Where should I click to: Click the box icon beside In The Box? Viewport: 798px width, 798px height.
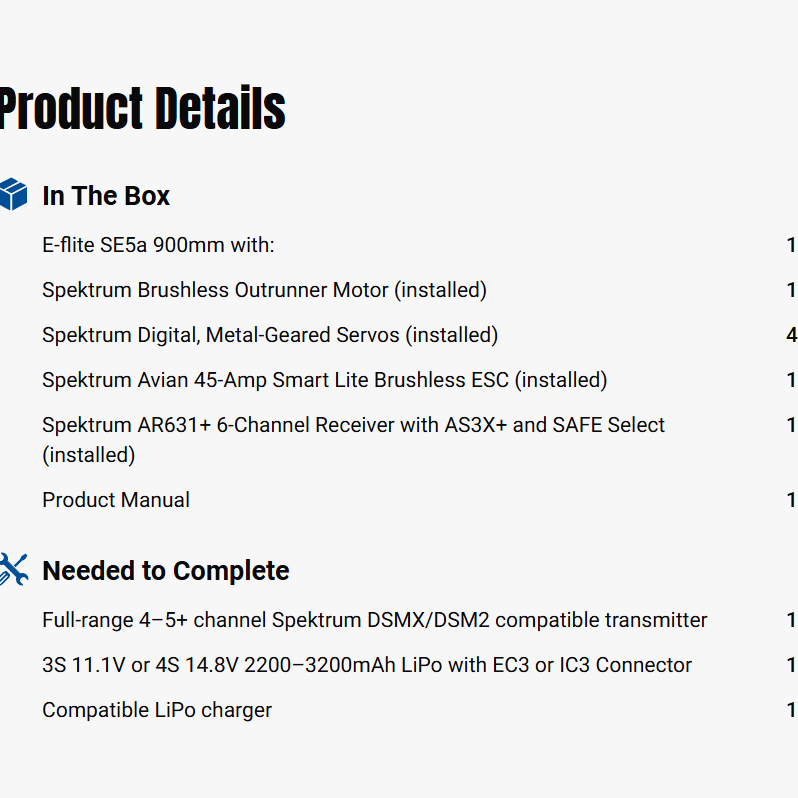[13, 194]
